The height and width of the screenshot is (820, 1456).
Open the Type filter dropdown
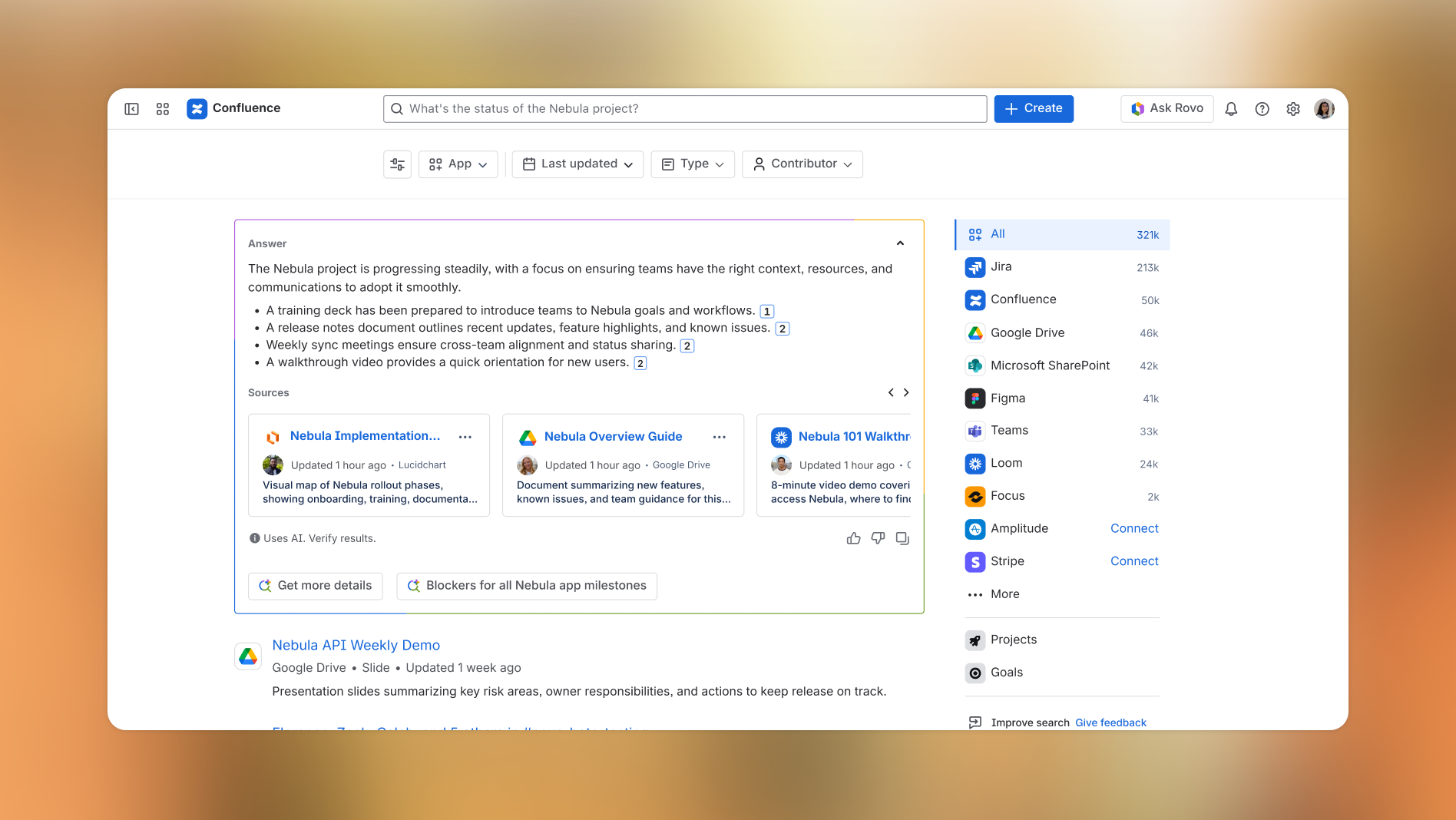pyautogui.click(x=693, y=164)
